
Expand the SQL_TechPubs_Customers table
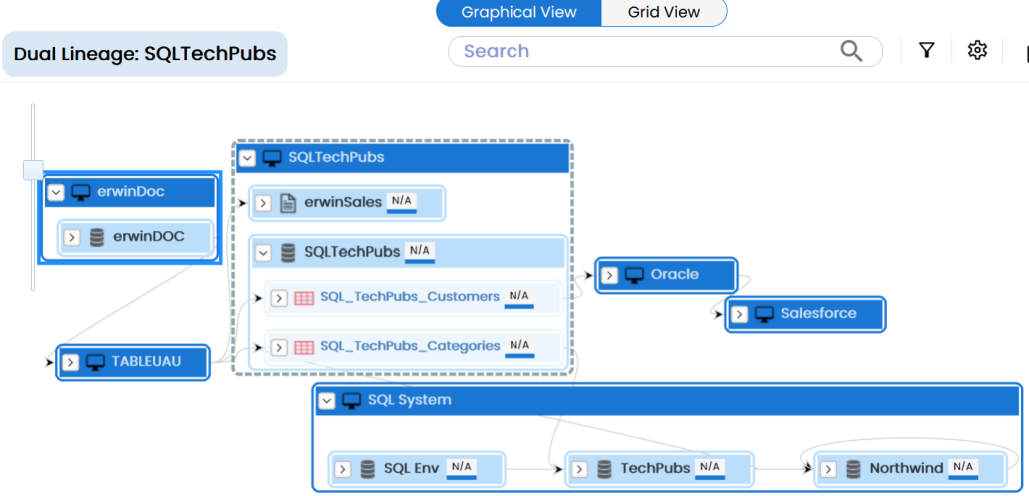(279, 299)
